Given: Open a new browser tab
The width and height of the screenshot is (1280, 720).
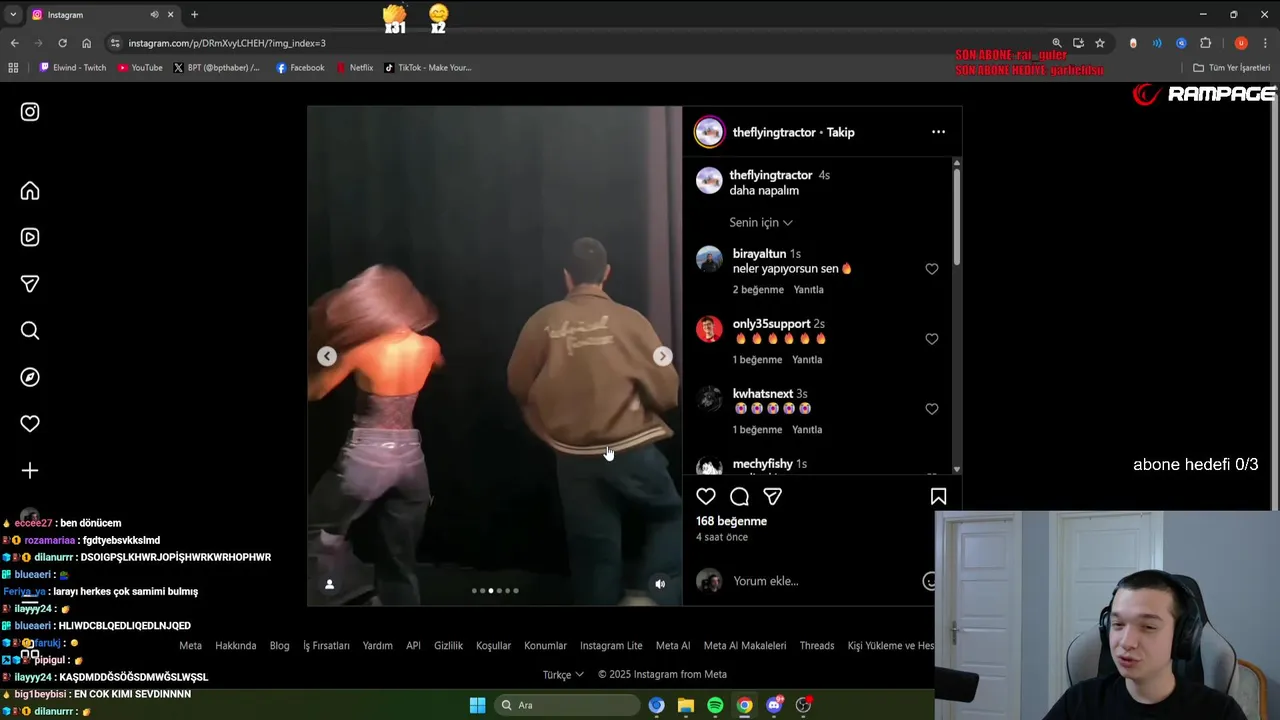Looking at the screenshot, I should (x=194, y=15).
